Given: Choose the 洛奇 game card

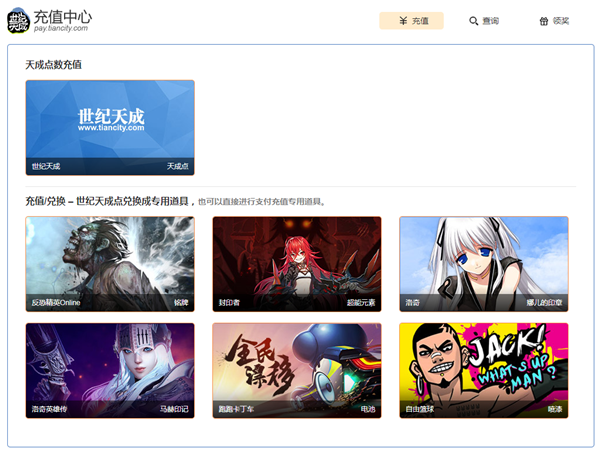Looking at the screenshot, I should click(484, 264).
